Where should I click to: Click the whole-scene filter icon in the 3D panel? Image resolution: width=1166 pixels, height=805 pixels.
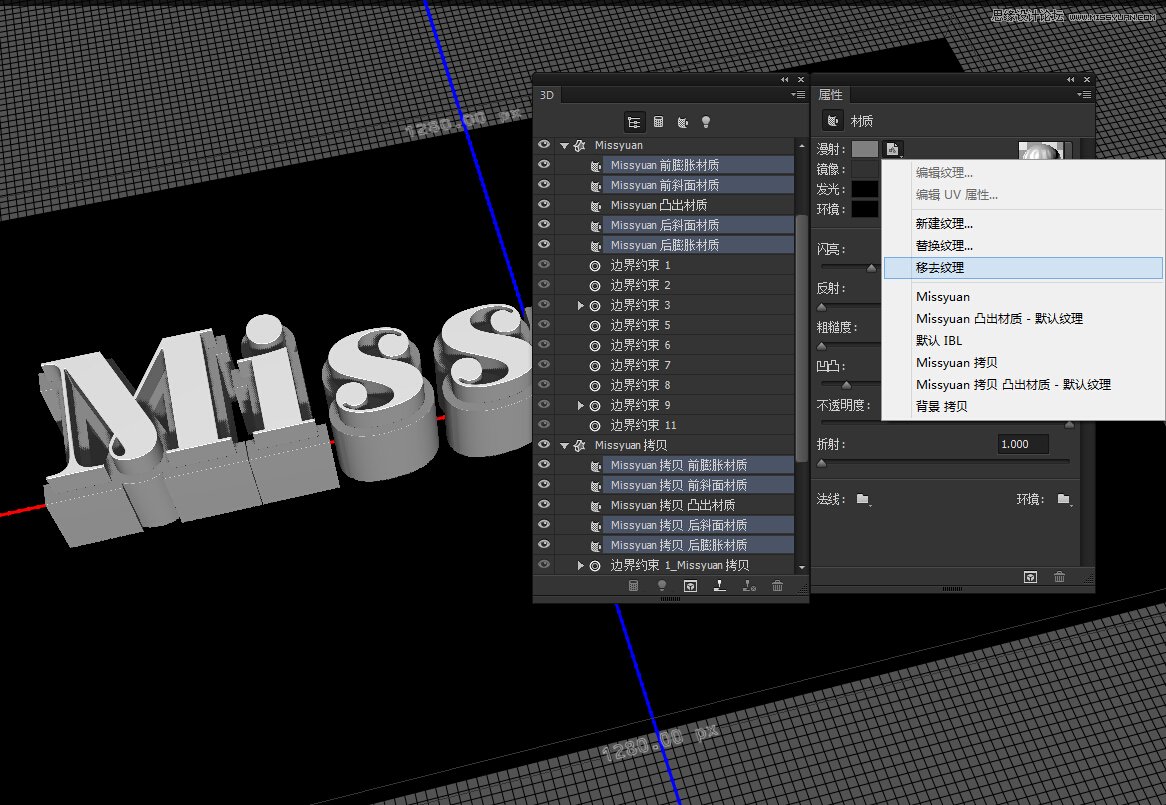click(x=634, y=122)
